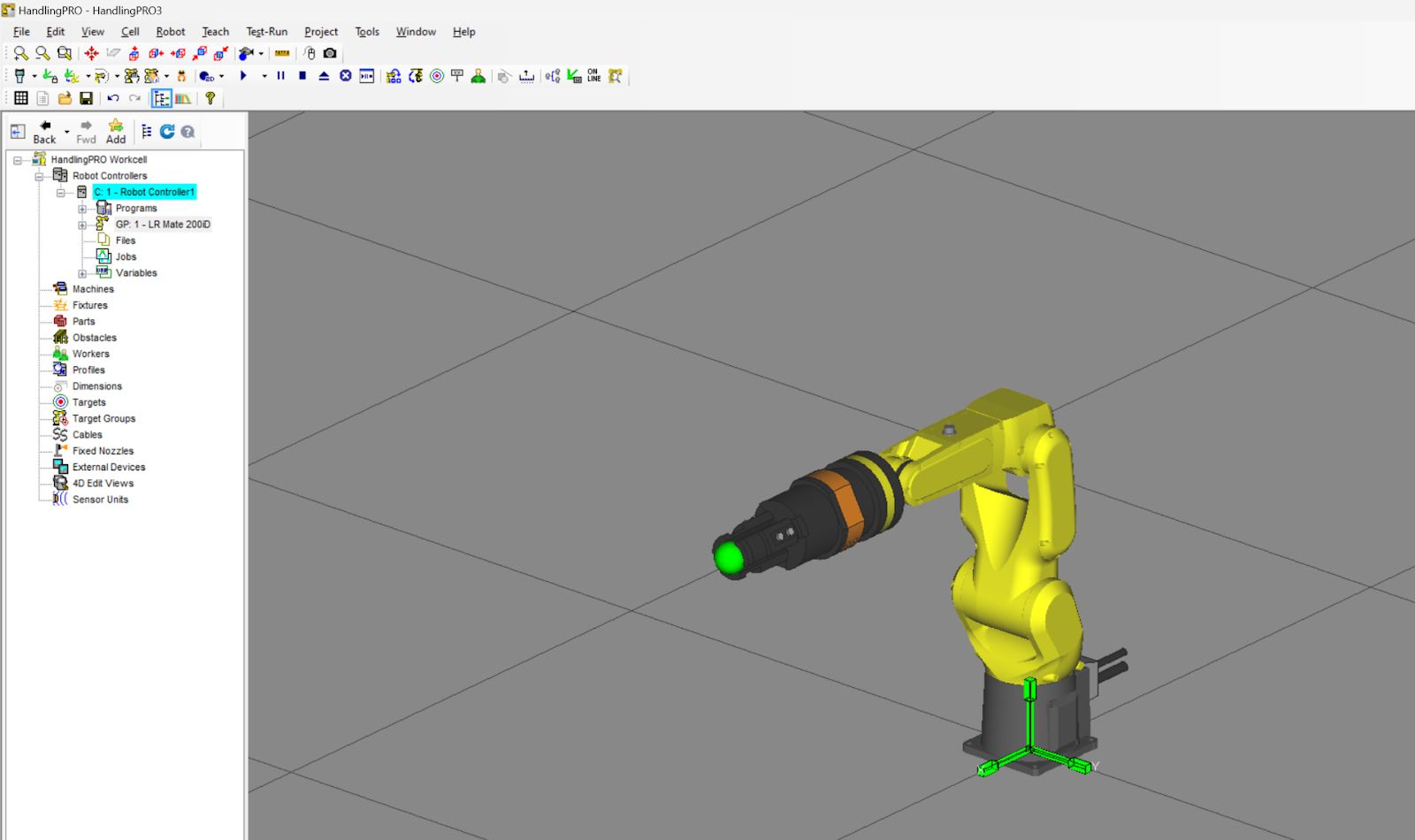
Task: Collapse the HandlingPRO Workcell node
Action: coord(17,160)
